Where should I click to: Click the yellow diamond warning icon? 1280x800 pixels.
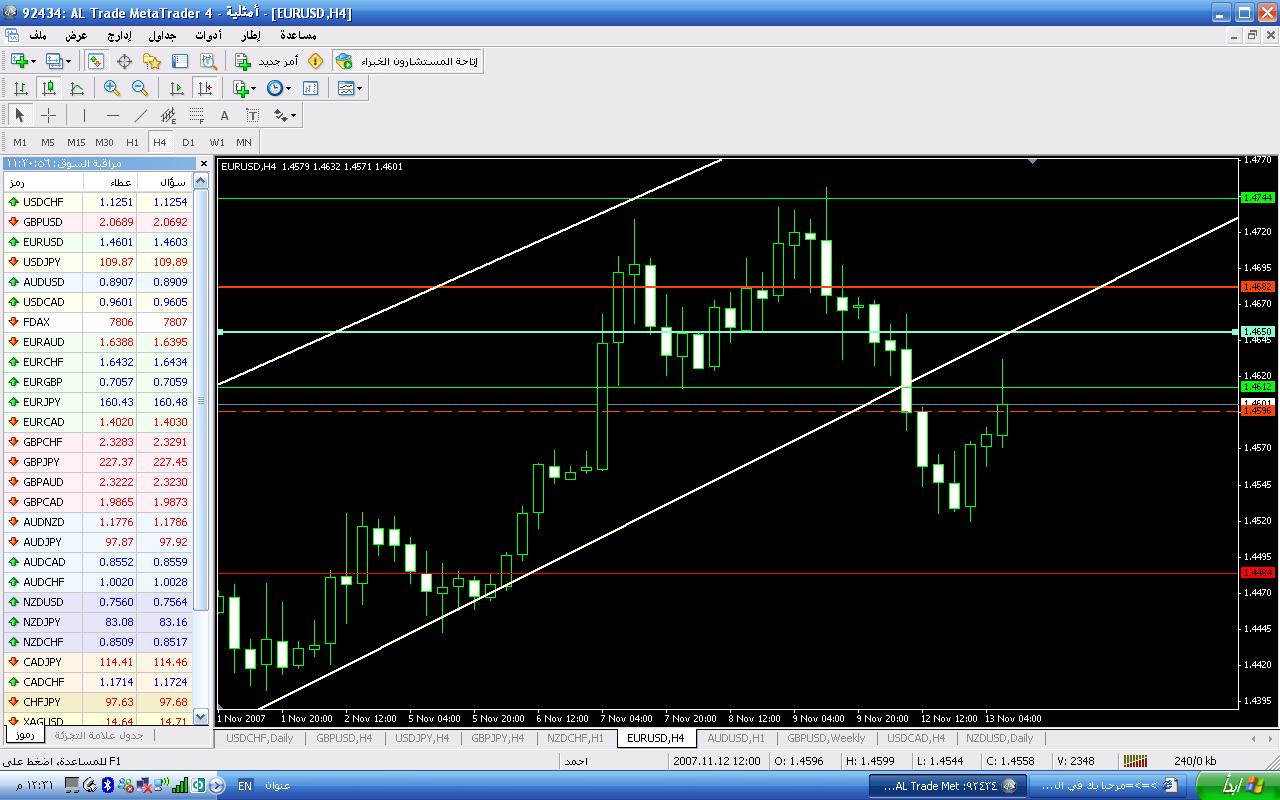point(316,61)
